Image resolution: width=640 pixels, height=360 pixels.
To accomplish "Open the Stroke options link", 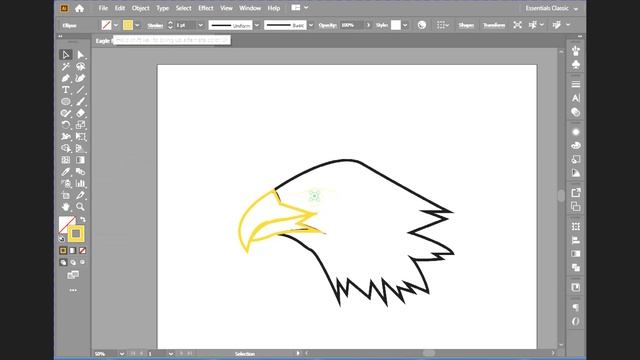I will coord(155,25).
